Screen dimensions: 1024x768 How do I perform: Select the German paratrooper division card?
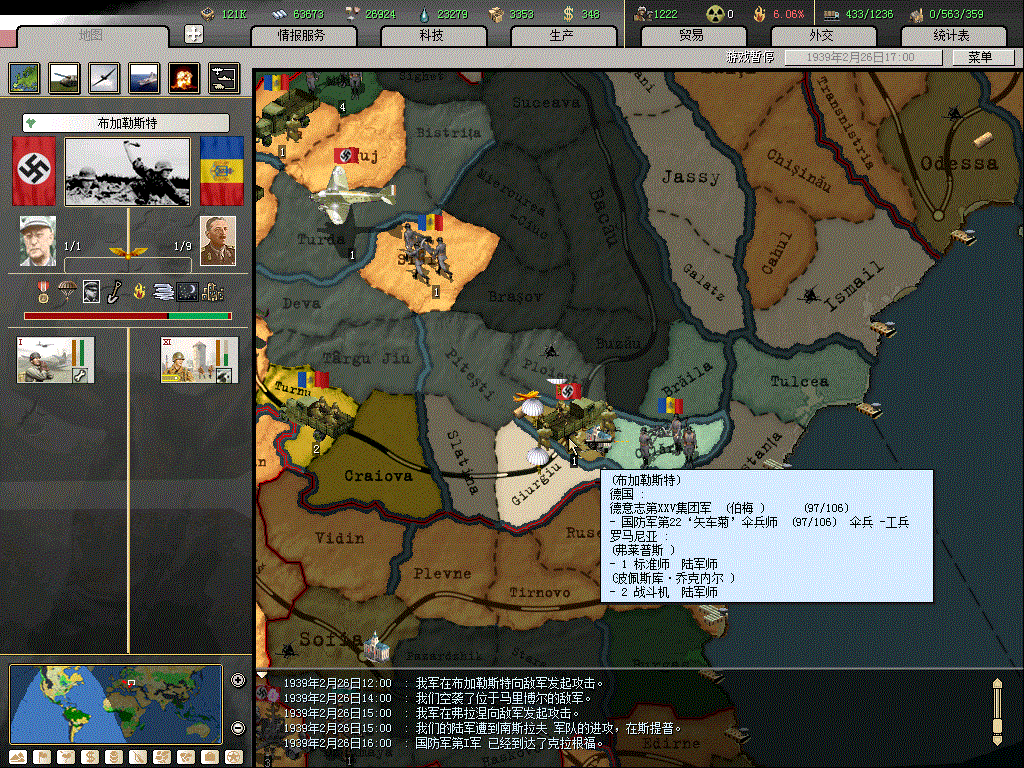[x=56, y=359]
